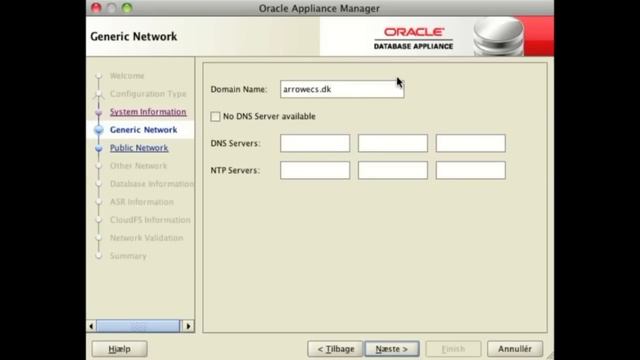Click the left scroll arrow in the sidebar
Screen dimensions: 640x360
point(91,326)
